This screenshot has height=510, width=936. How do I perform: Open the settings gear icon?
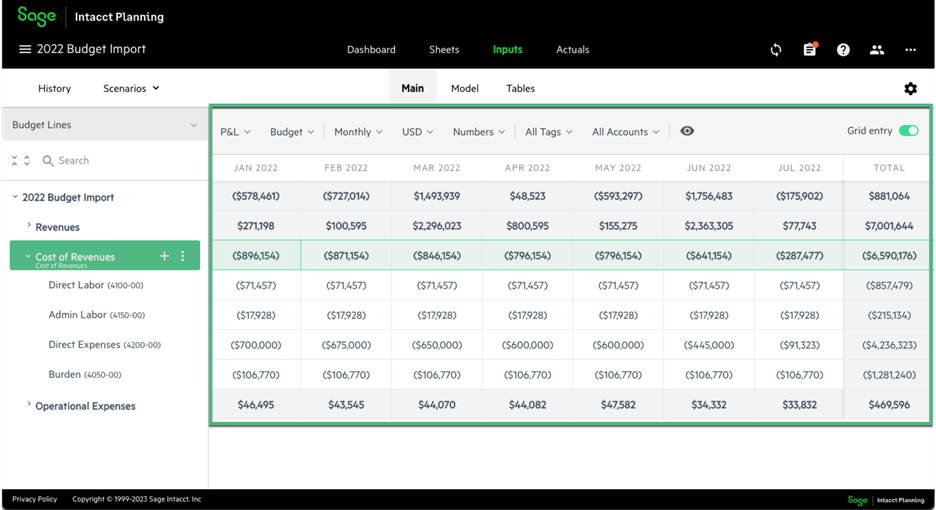[910, 88]
